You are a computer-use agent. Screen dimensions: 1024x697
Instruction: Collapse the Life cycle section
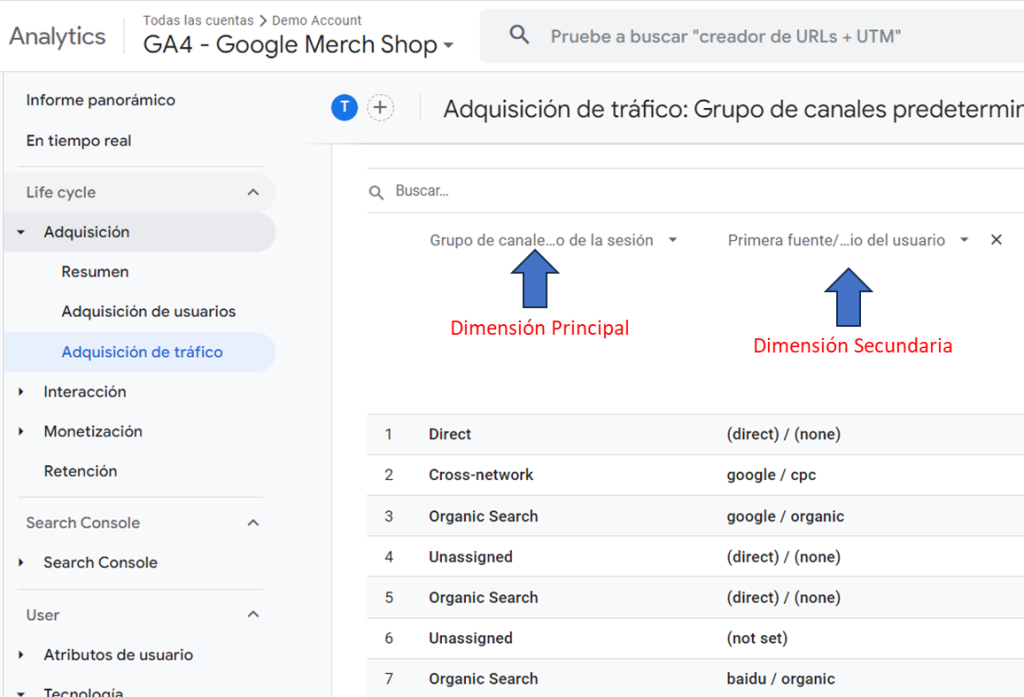(253, 192)
